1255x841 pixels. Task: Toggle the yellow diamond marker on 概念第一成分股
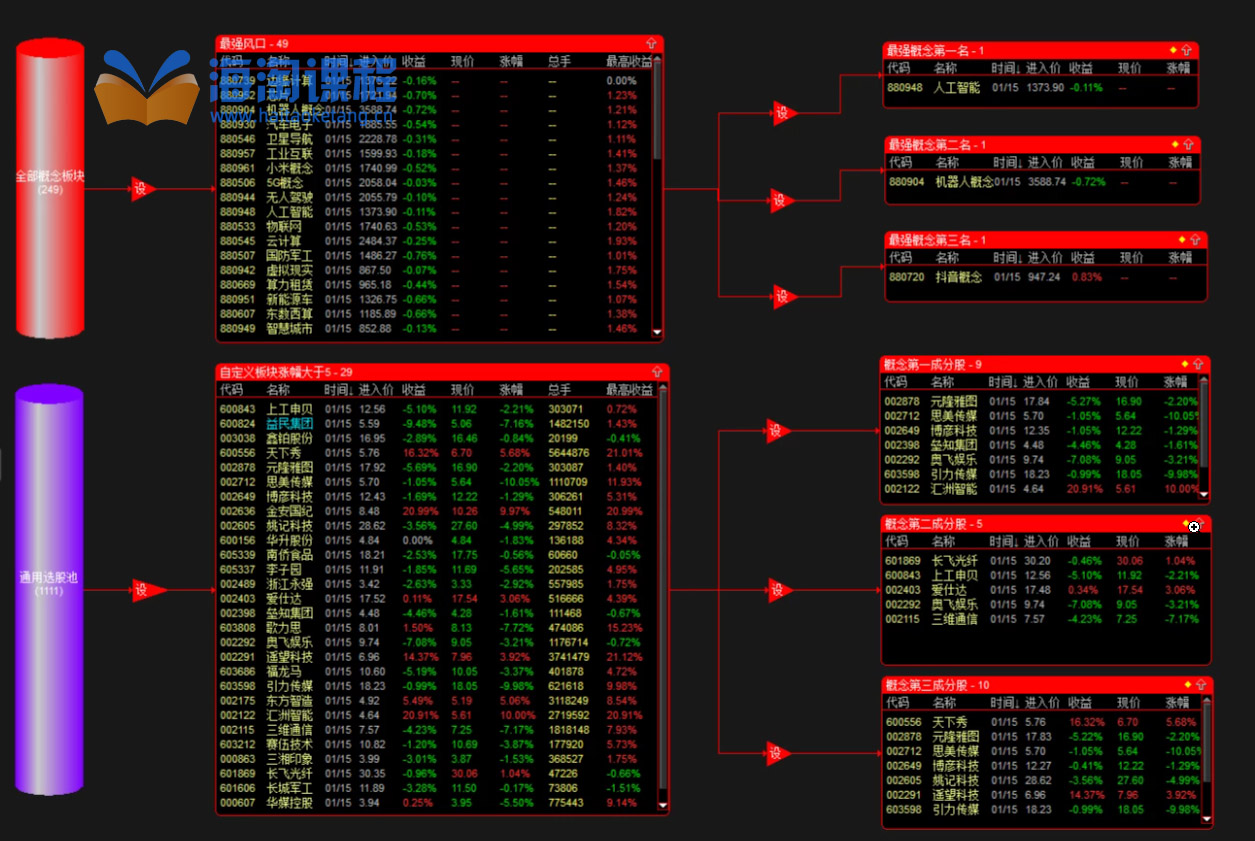1185,364
